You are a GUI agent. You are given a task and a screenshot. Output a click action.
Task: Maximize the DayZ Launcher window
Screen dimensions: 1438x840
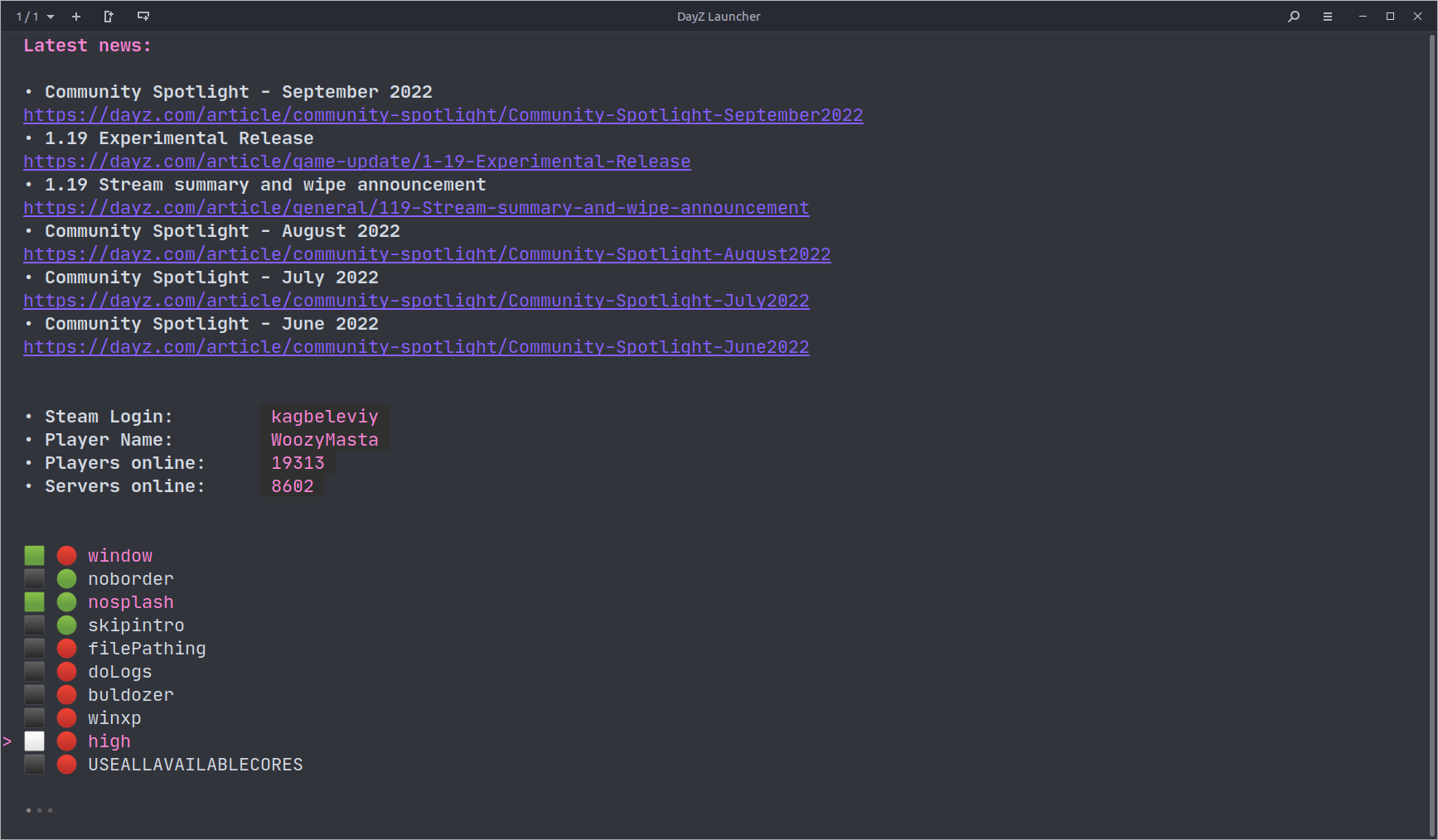[x=1390, y=17]
